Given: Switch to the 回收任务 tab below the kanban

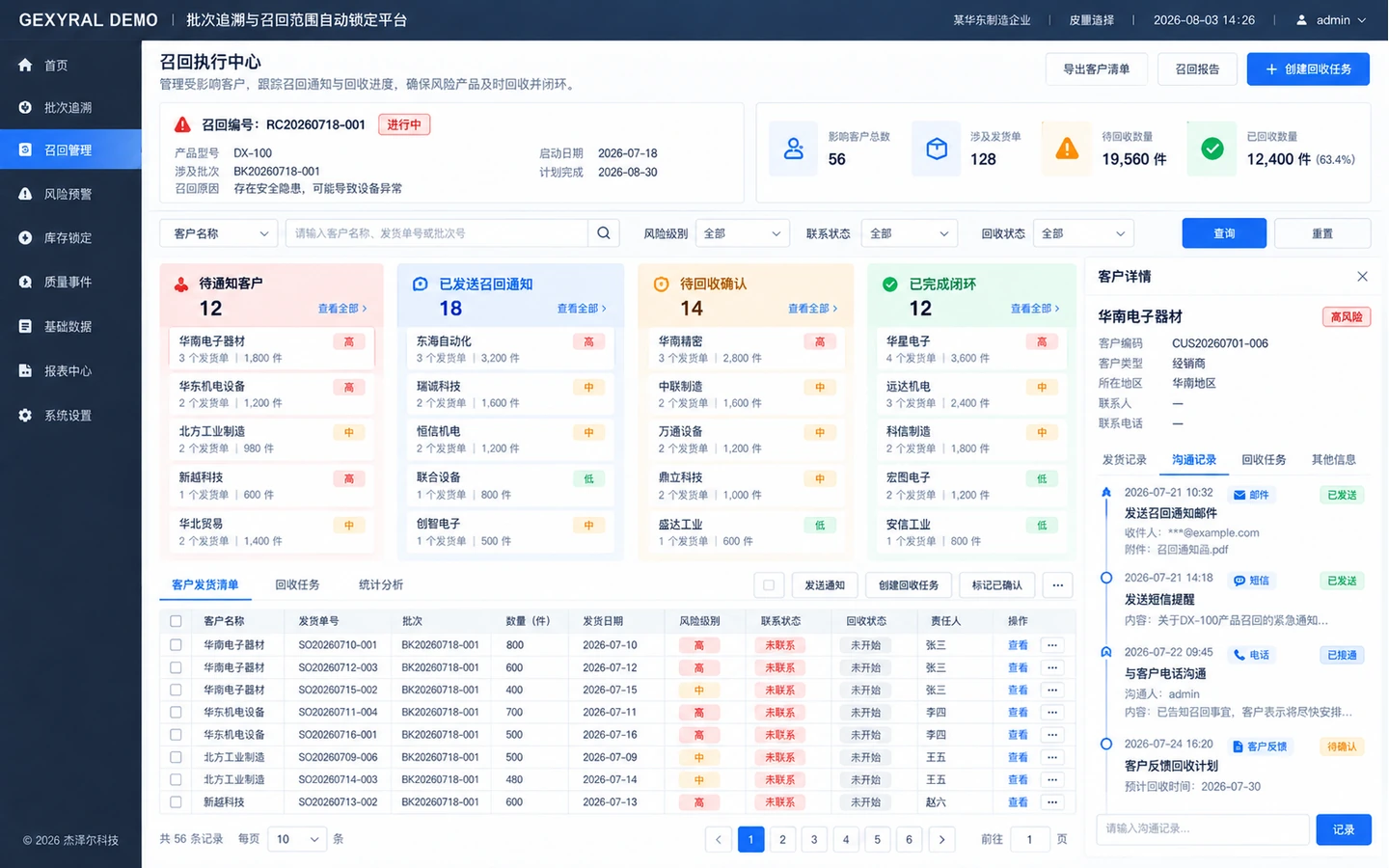Looking at the screenshot, I should pos(297,585).
